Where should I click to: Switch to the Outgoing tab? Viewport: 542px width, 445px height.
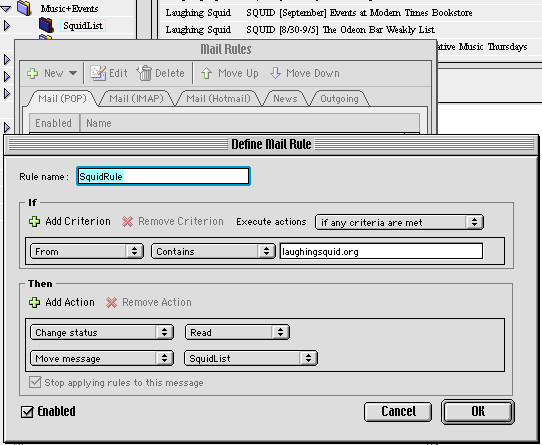click(339, 99)
